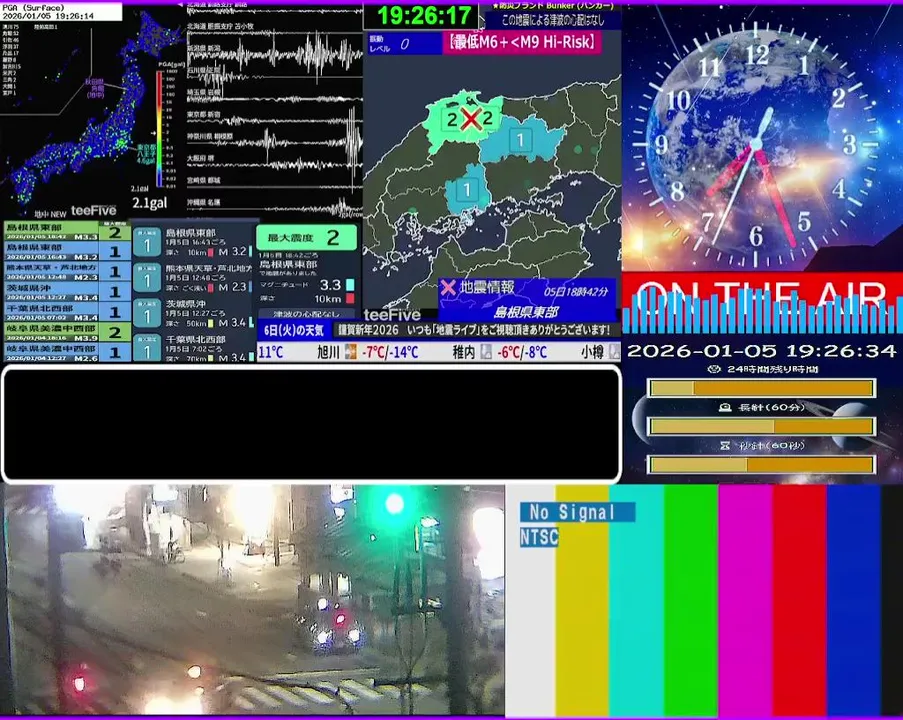Click the weather icon next to 旭川

(350, 351)
